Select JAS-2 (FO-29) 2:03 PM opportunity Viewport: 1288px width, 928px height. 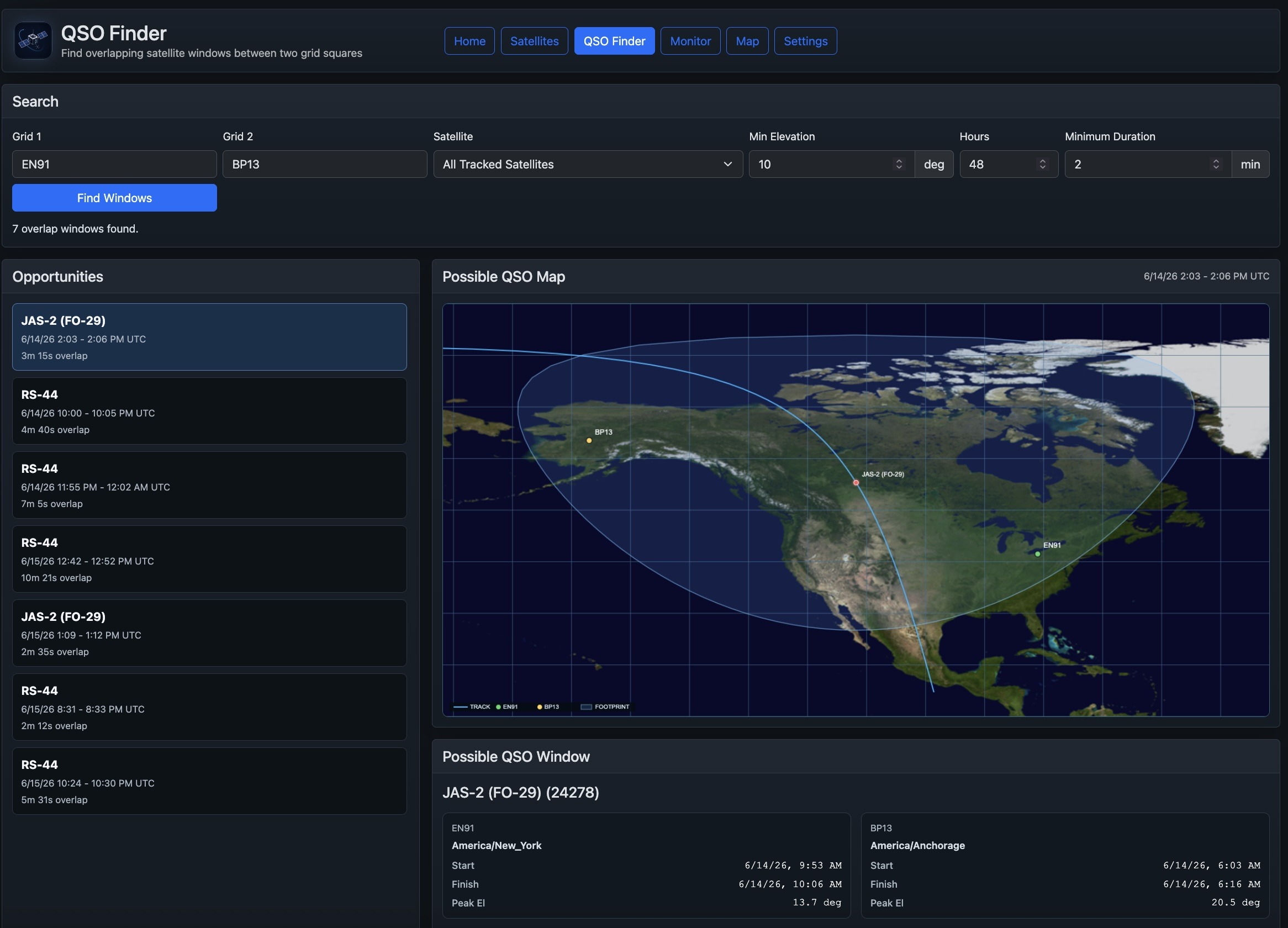209,337
